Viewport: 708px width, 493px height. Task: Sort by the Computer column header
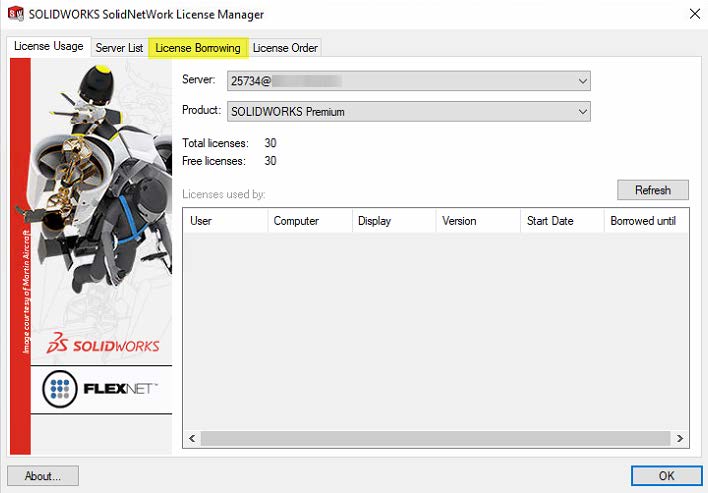click(x=310, y=221)
